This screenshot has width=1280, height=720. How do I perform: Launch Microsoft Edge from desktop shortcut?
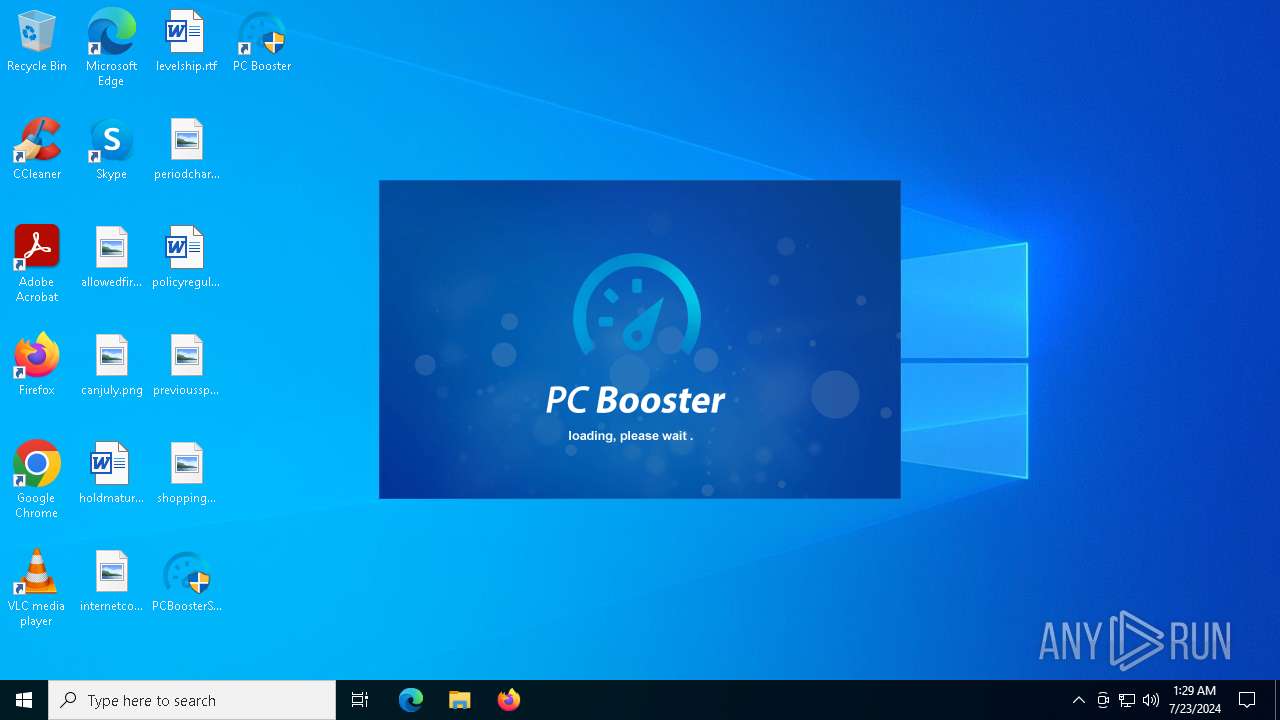(111, 48)
